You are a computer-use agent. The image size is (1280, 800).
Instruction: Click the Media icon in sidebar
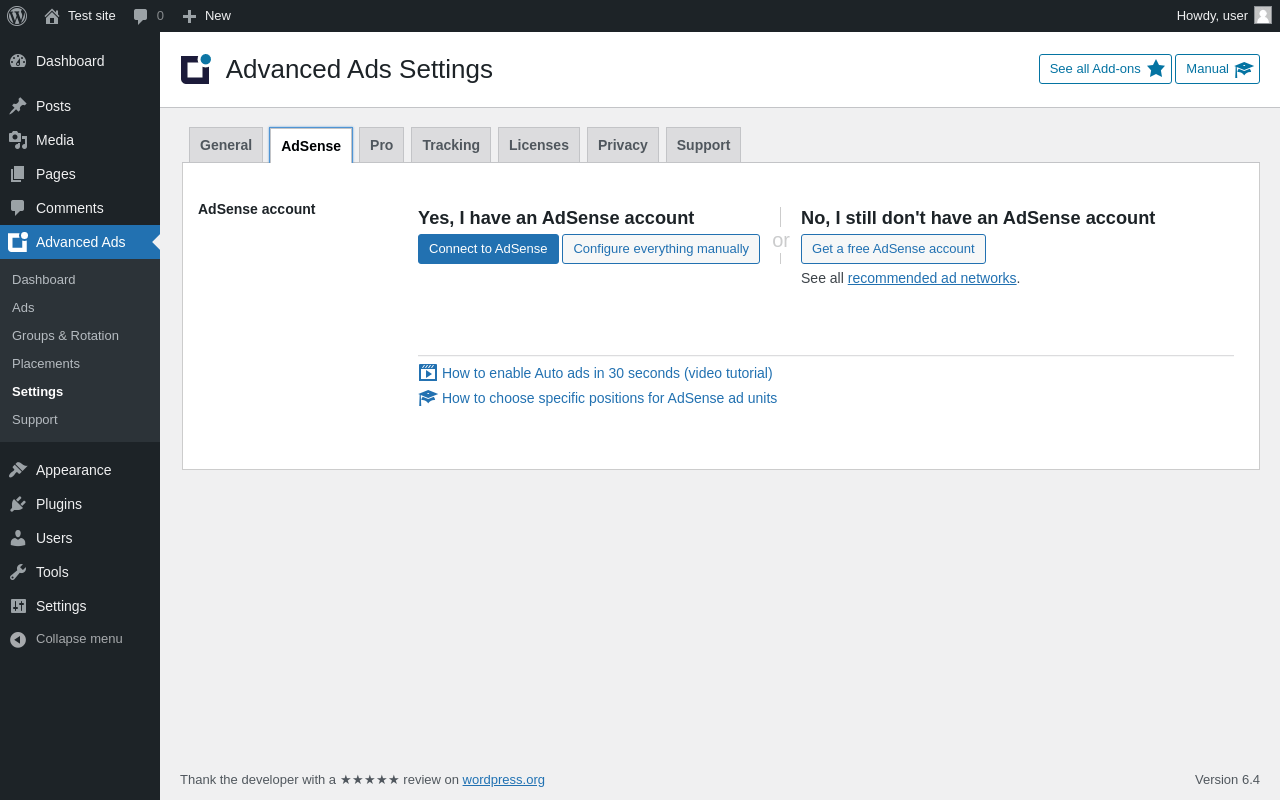(x=18, y=140)
